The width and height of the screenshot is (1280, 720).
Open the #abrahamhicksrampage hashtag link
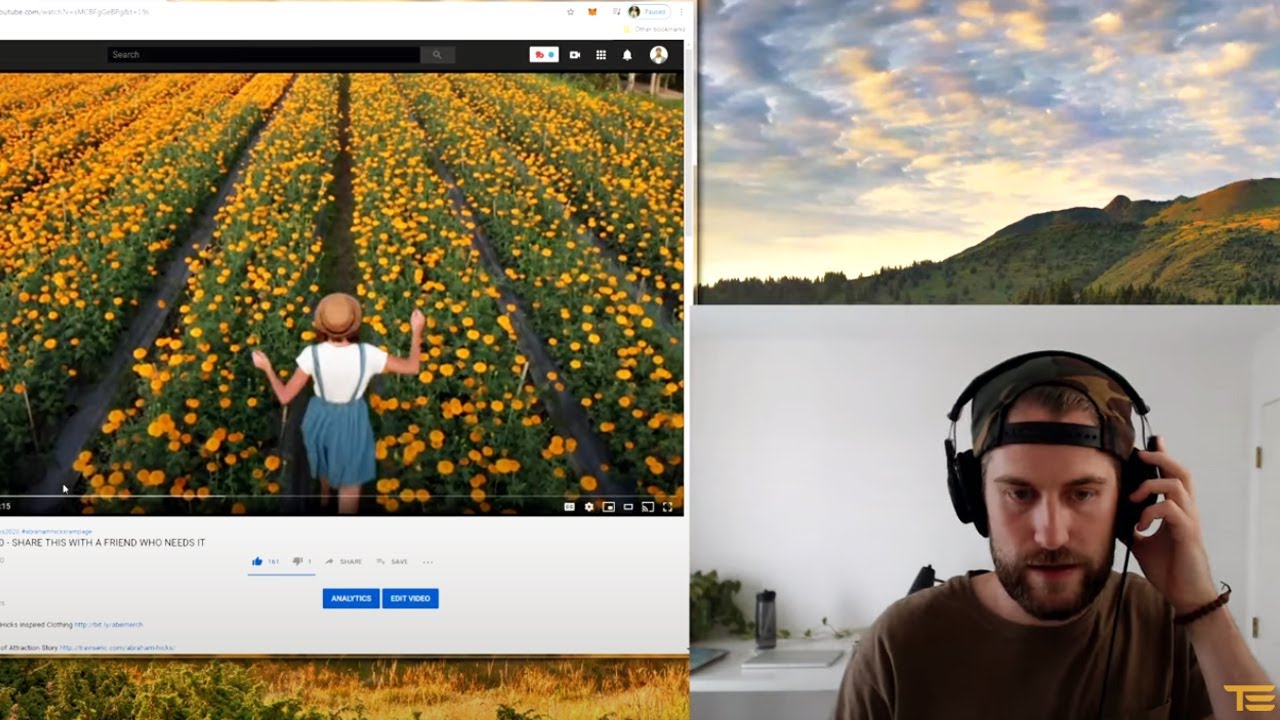(56, 531)
